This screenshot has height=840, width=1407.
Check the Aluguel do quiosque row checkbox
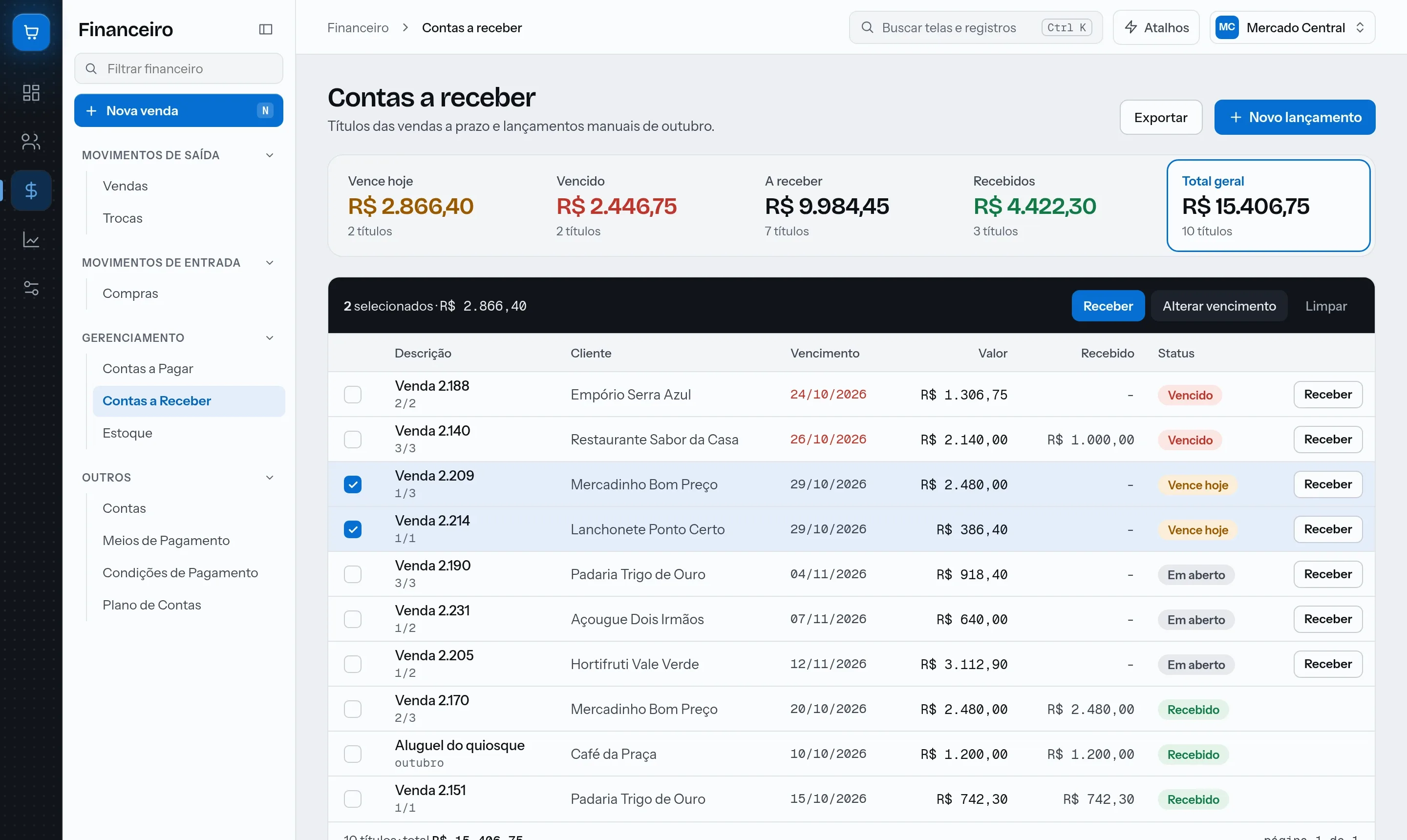[353, 754]
